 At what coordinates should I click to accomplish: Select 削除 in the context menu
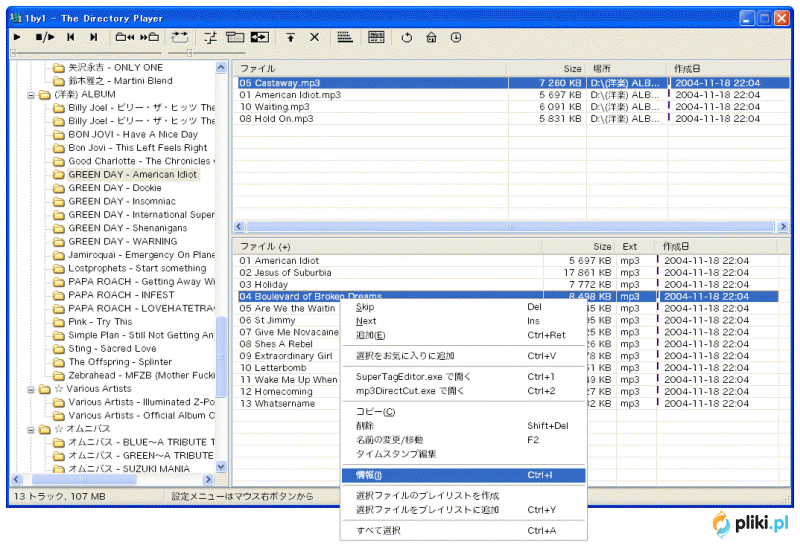pos(463,426)
